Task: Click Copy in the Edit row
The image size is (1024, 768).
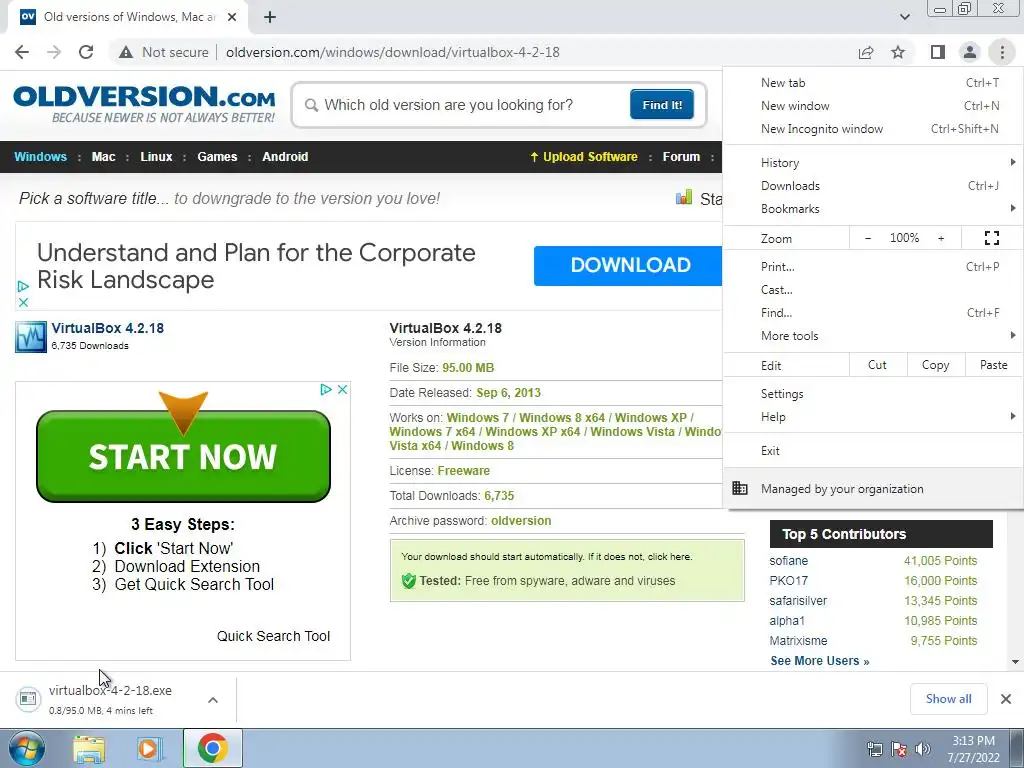Action: 936,365
